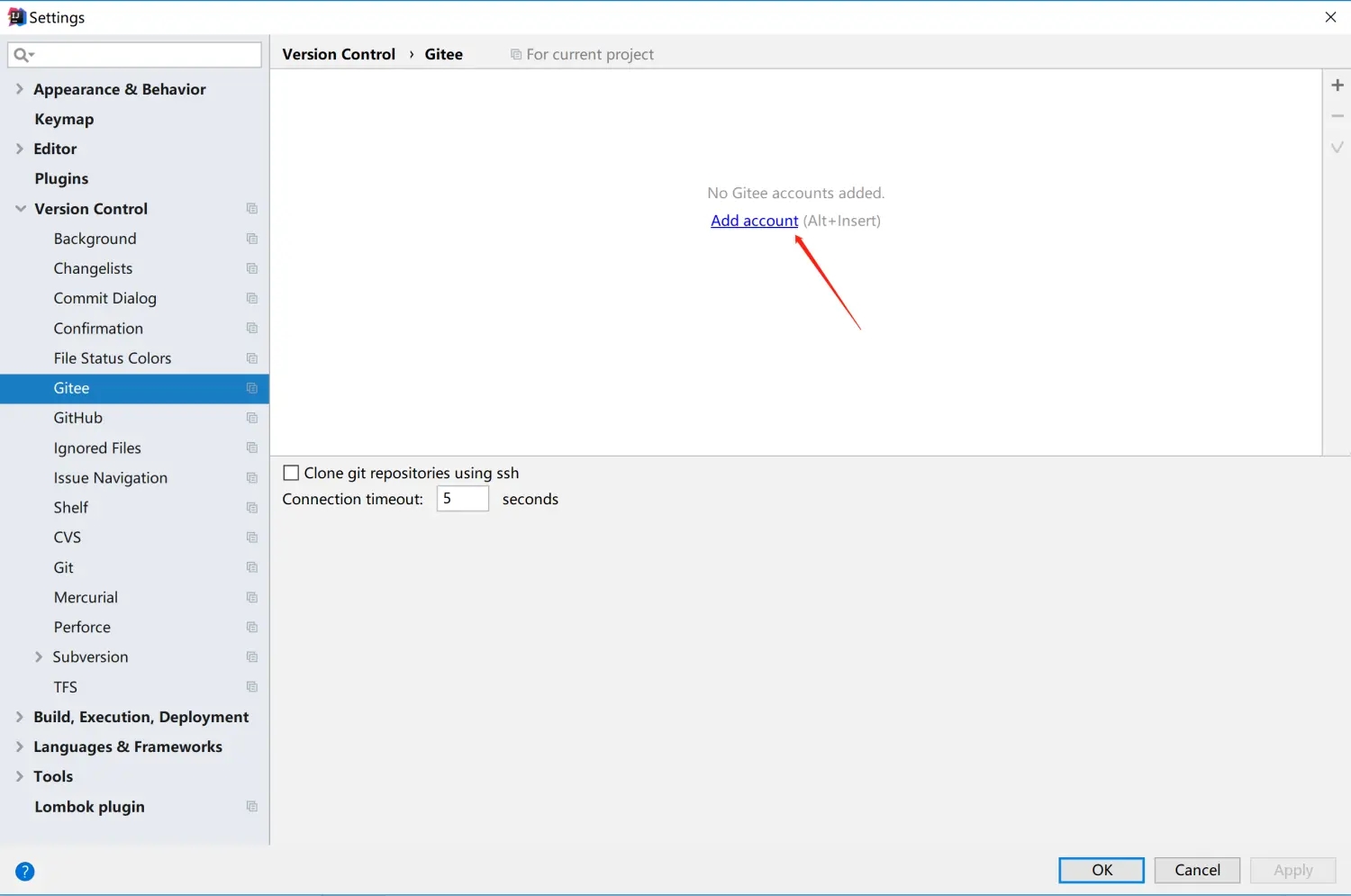Click the set default checkmark icon
This screenshot has height=896, width=1351.
[1337, 147]
